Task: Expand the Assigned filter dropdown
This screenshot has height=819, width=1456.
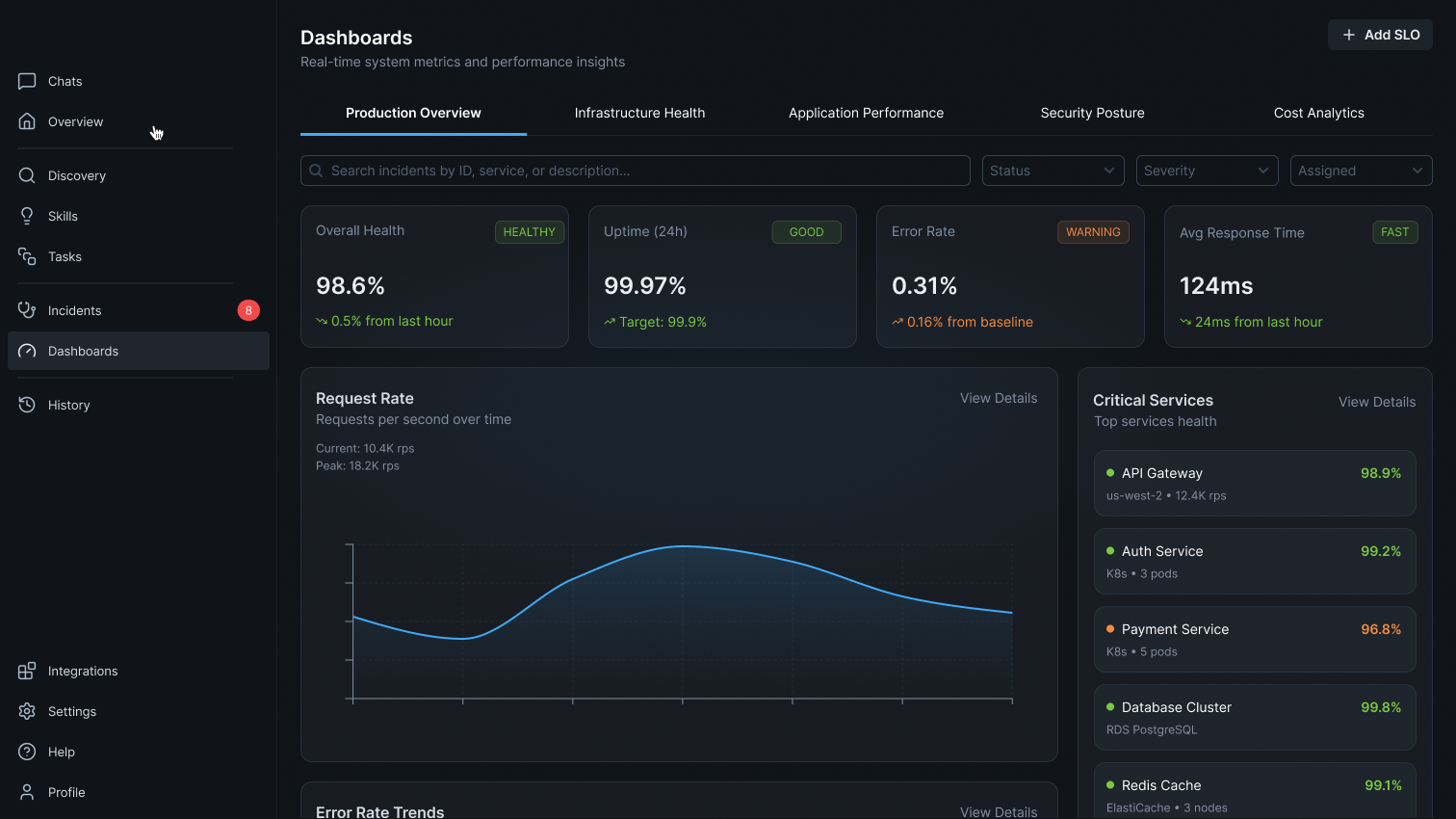Action: [1361, 171]
